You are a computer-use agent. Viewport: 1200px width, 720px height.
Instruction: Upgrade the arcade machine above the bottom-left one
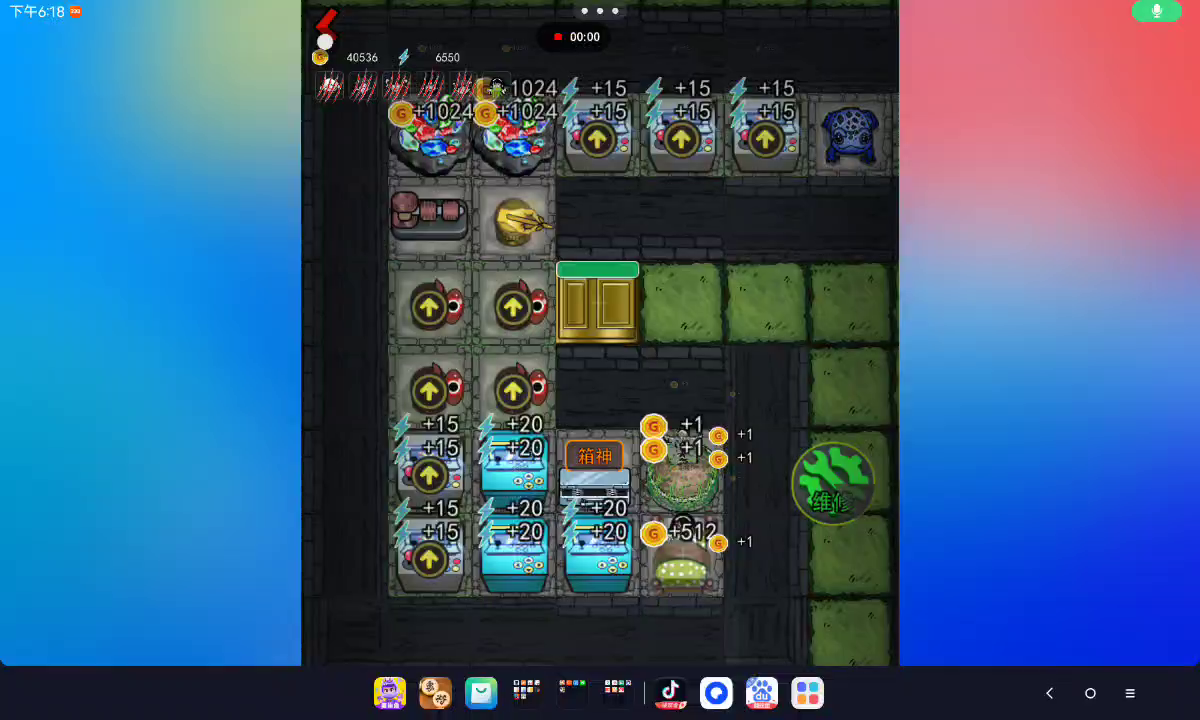[x=430, y=475]
